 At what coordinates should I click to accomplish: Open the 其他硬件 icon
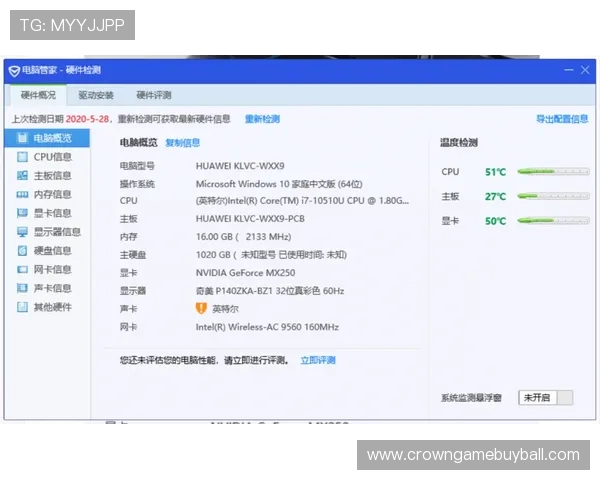coord(23,307)
